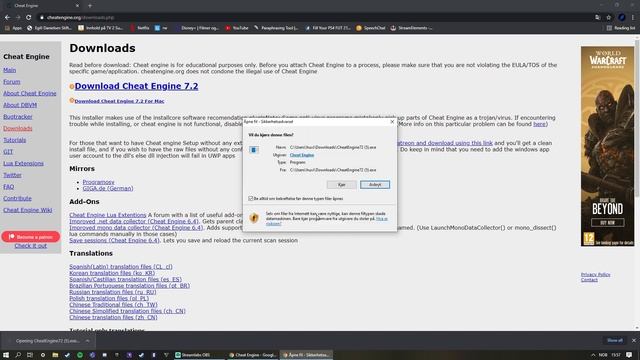
Task: Open the Cheat Engine Lua Extentions add-on link
Action: point(107,215)
